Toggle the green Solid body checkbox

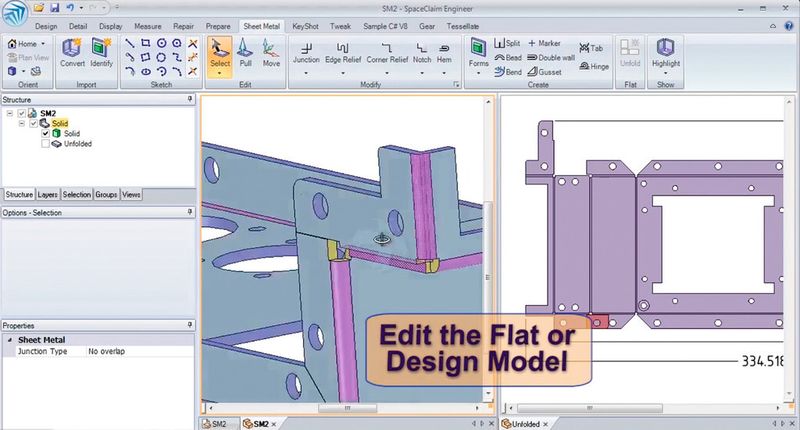click(x=45, y=134)
